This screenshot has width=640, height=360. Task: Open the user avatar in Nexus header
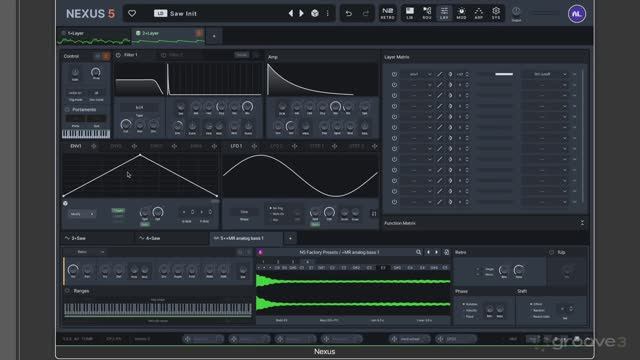(577, 14)
